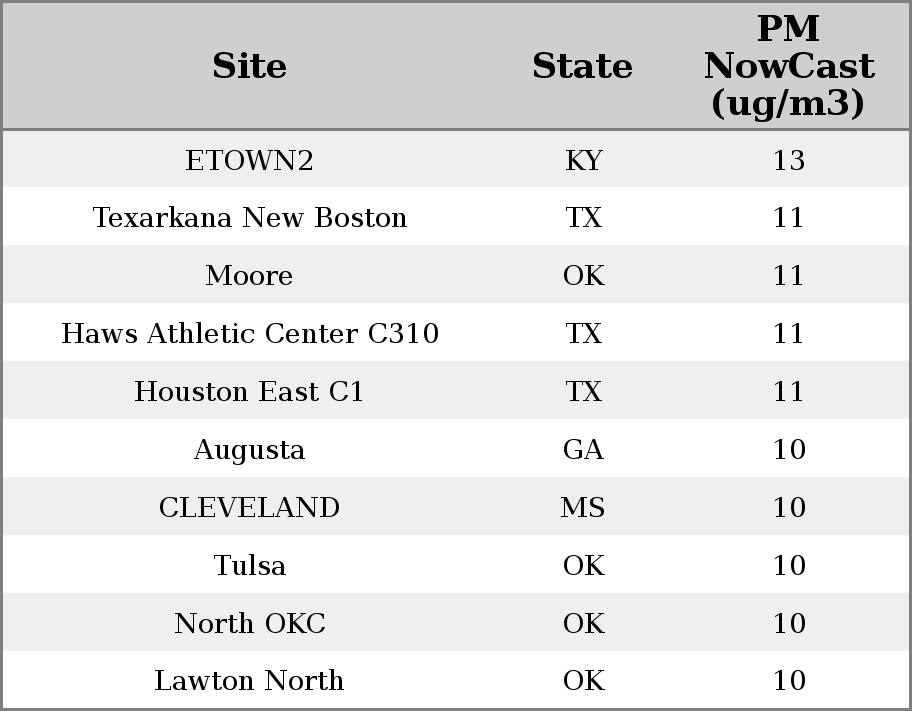Select the Houston East C1 site
The height and width of the screenshot is (711, 912).
249,391
